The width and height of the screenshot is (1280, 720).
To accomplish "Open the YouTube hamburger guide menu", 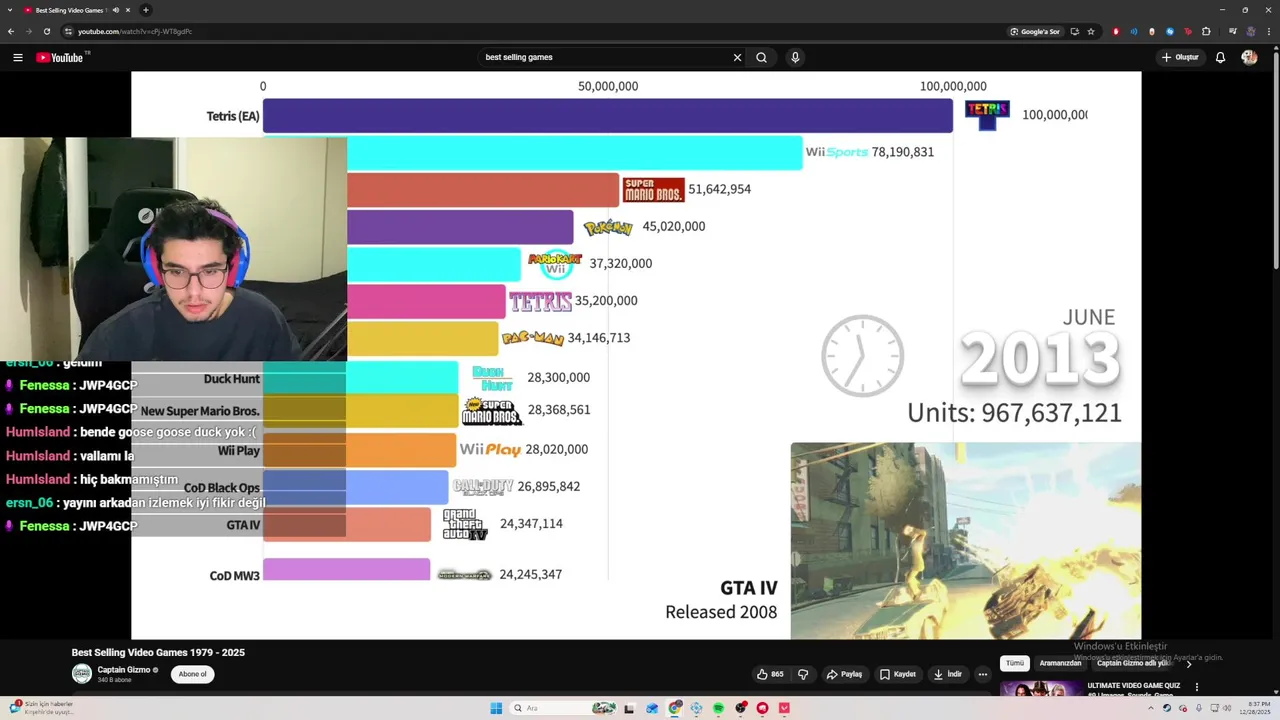I will coord(17,57).
